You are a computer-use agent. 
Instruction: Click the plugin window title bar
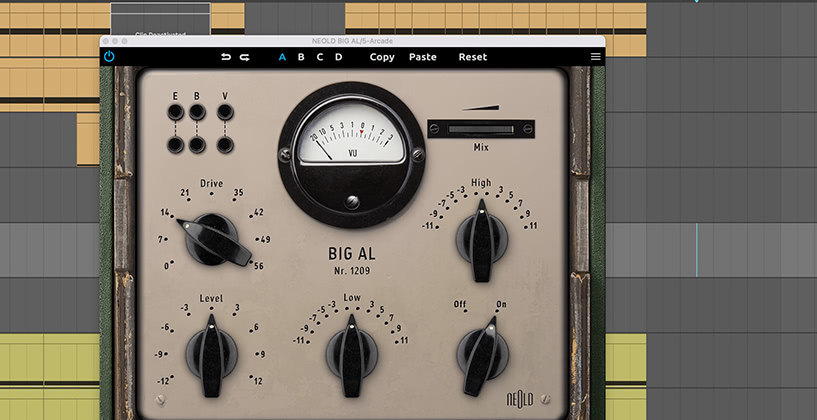tap(352, 41)
